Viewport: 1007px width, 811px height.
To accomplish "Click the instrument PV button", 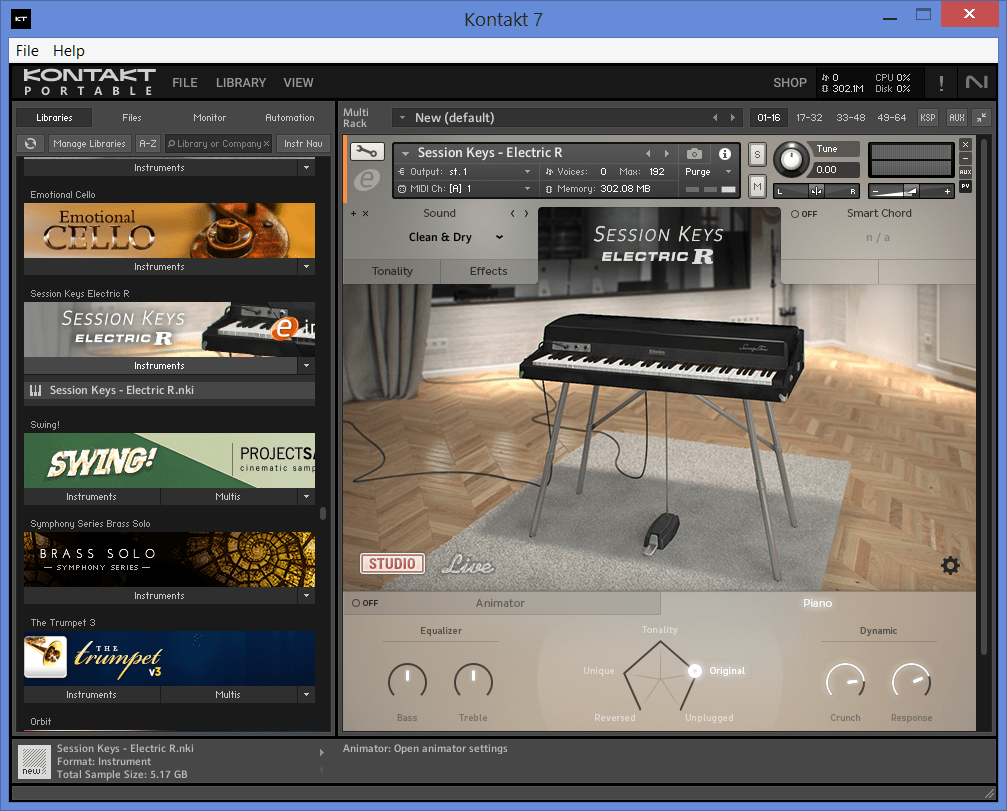I will tap(965, 186).
